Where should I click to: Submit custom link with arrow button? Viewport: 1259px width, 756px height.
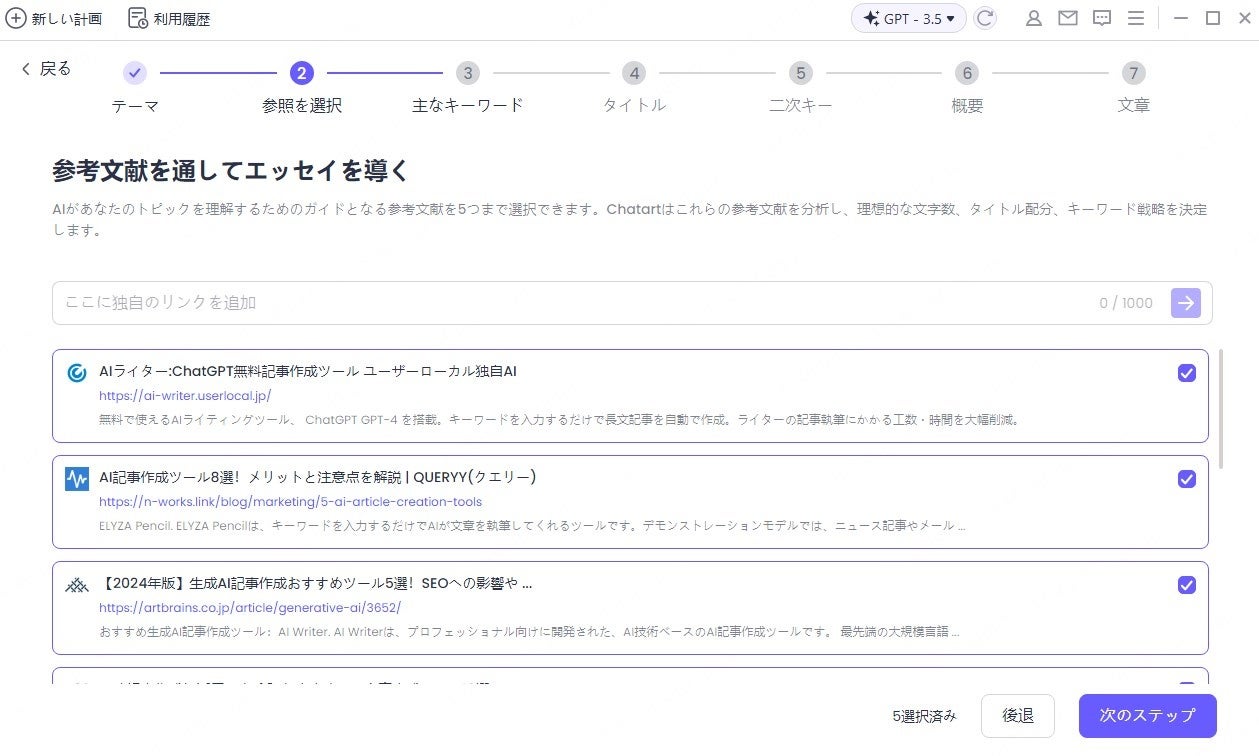tap(1186, 303)
